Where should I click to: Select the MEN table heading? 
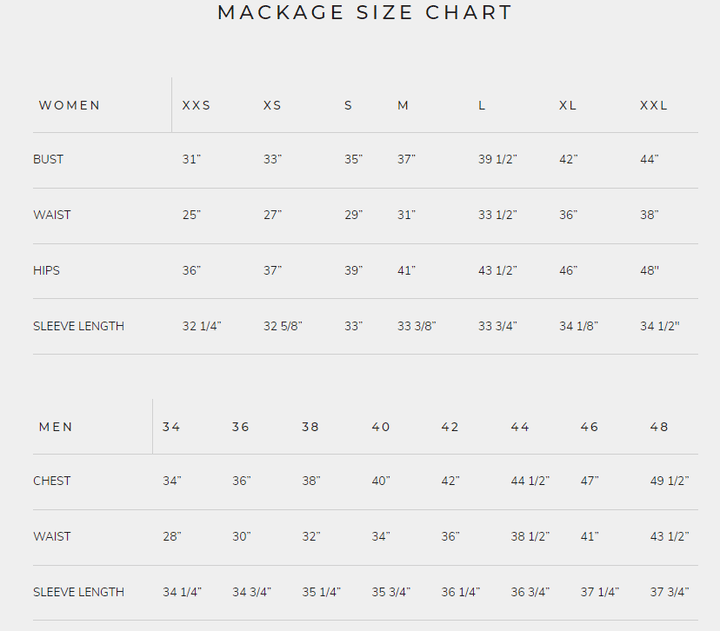(56, 427)
